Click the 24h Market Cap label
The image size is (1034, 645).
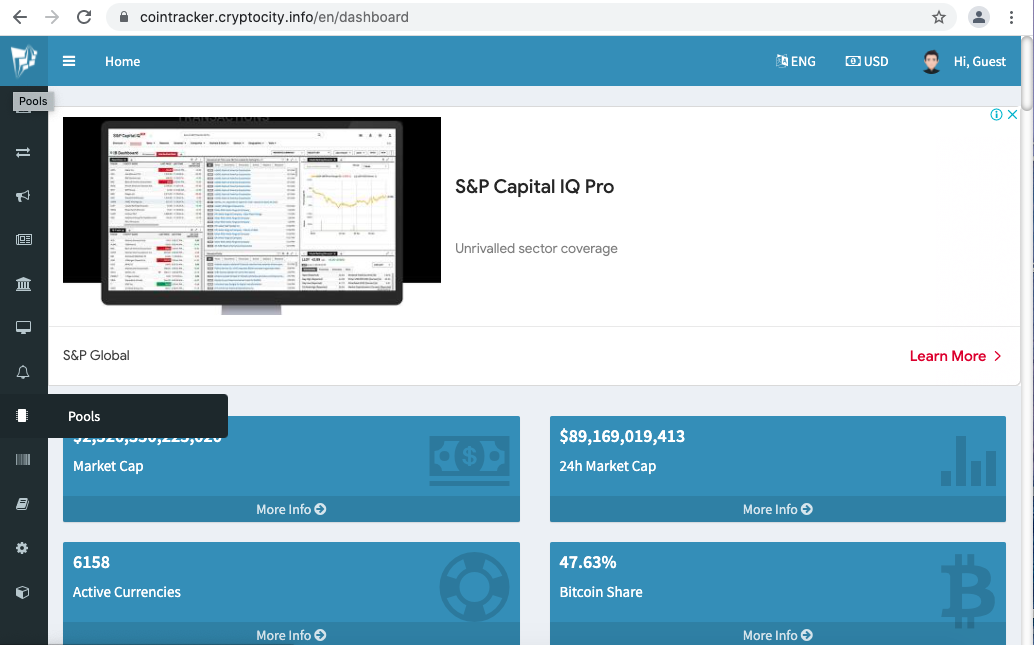coord(607,466)
